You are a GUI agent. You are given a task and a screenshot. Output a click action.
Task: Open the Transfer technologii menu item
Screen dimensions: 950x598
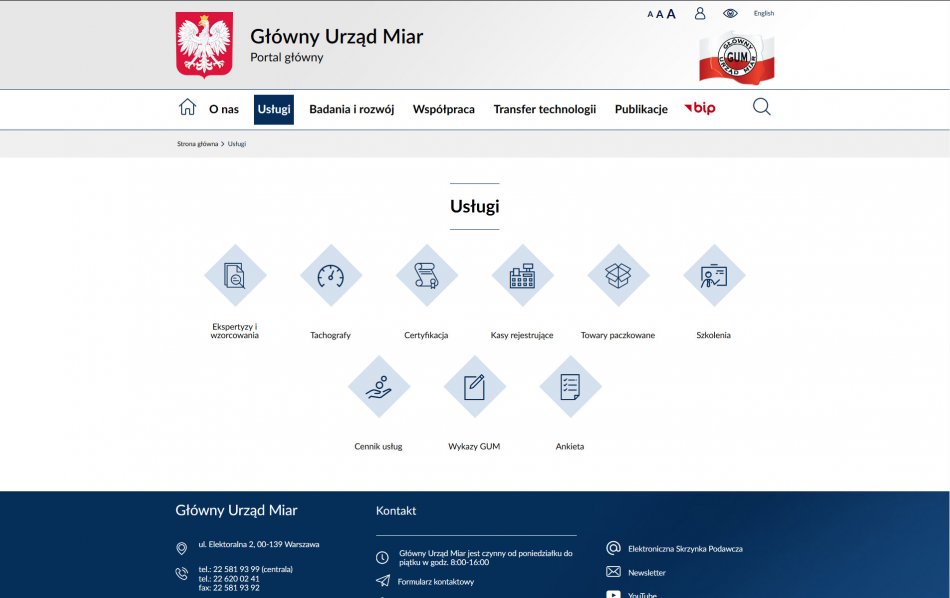544,109
